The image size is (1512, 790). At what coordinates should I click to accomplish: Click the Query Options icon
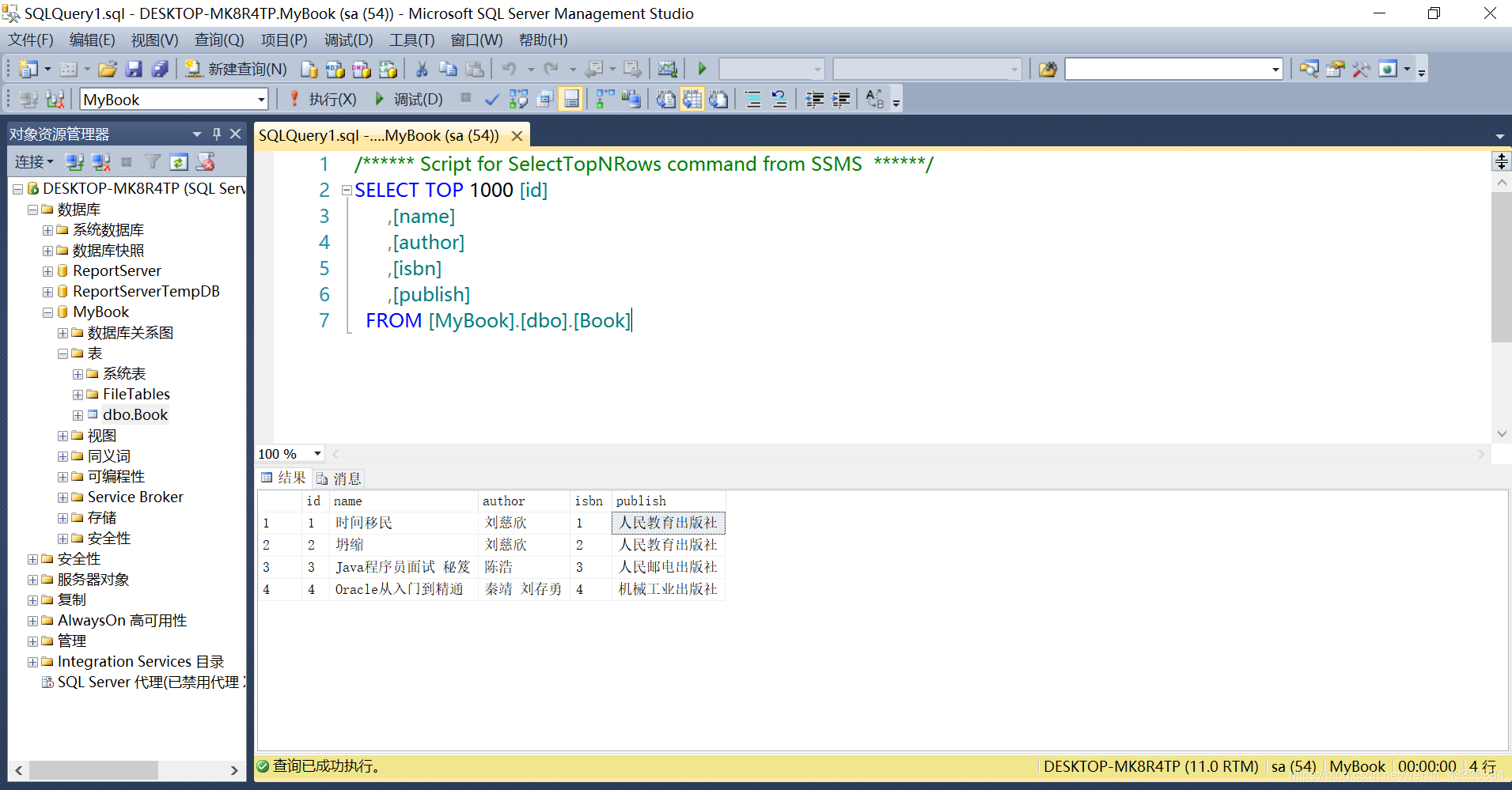coord(544,99)
